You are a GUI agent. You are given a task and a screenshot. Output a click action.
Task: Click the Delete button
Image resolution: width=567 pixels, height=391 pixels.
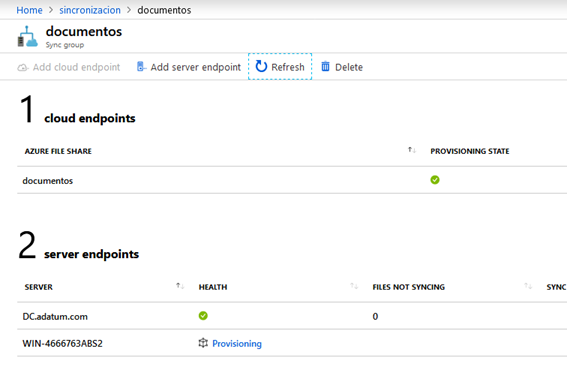click(342, 67)
